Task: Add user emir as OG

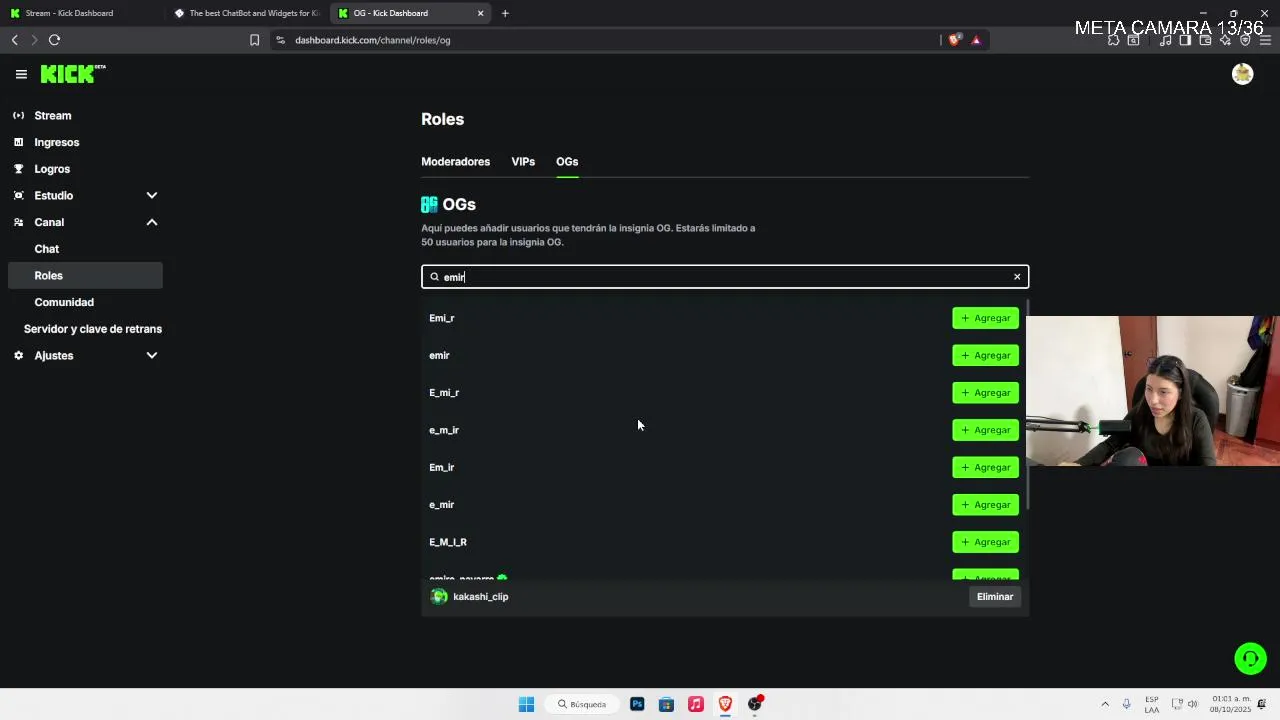Action: pos(985,355)
